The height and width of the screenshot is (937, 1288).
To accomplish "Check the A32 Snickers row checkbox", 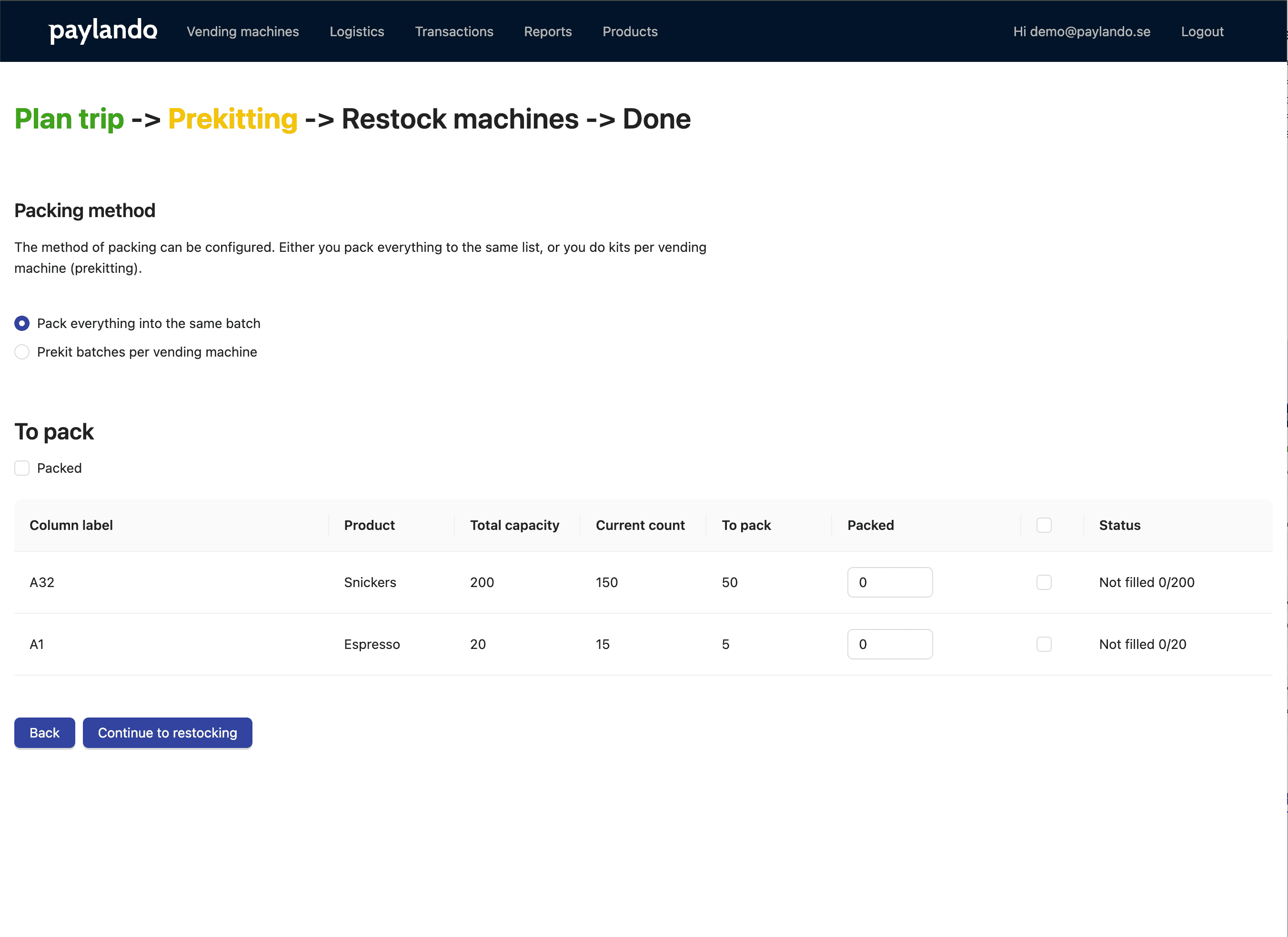I will click(x=1043, y=582).
